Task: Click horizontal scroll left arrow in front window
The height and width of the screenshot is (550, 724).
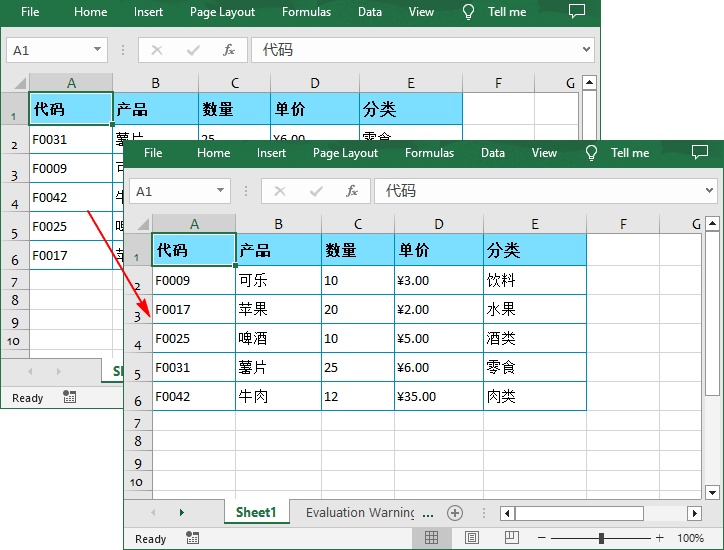Action: click(x=507, y=513)
